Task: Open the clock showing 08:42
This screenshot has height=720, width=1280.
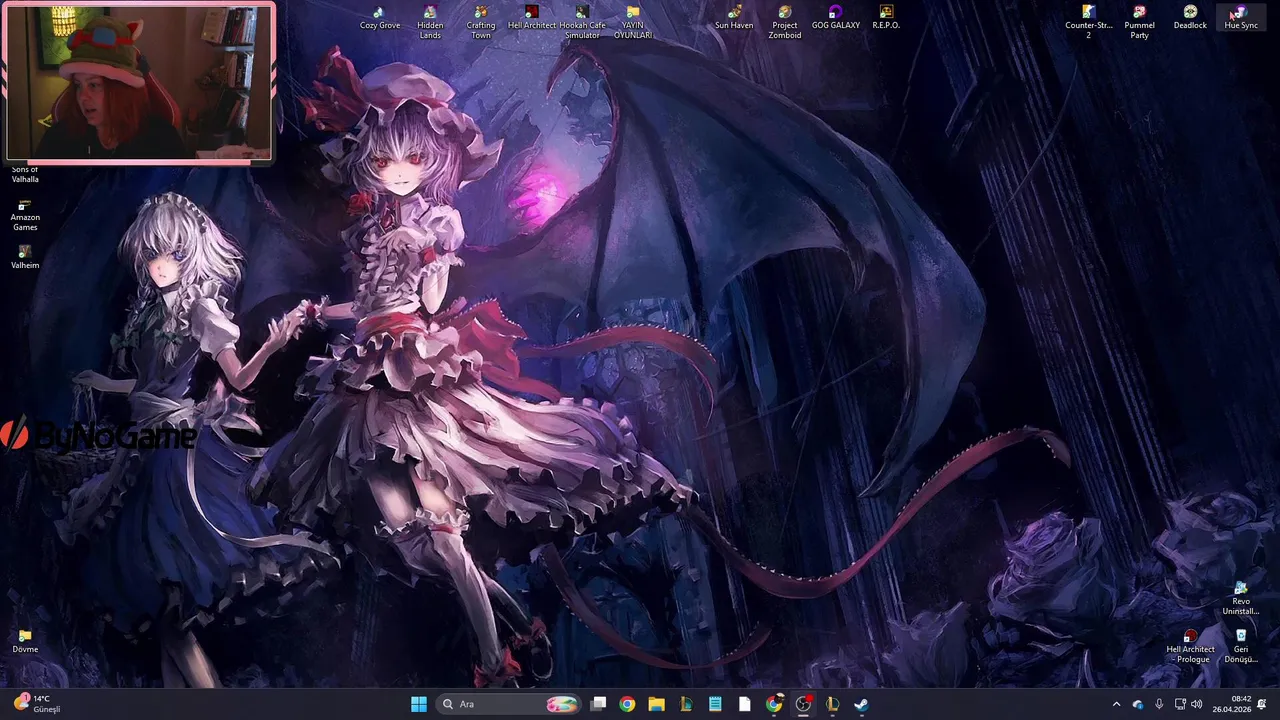Action: coord(1231,704)
